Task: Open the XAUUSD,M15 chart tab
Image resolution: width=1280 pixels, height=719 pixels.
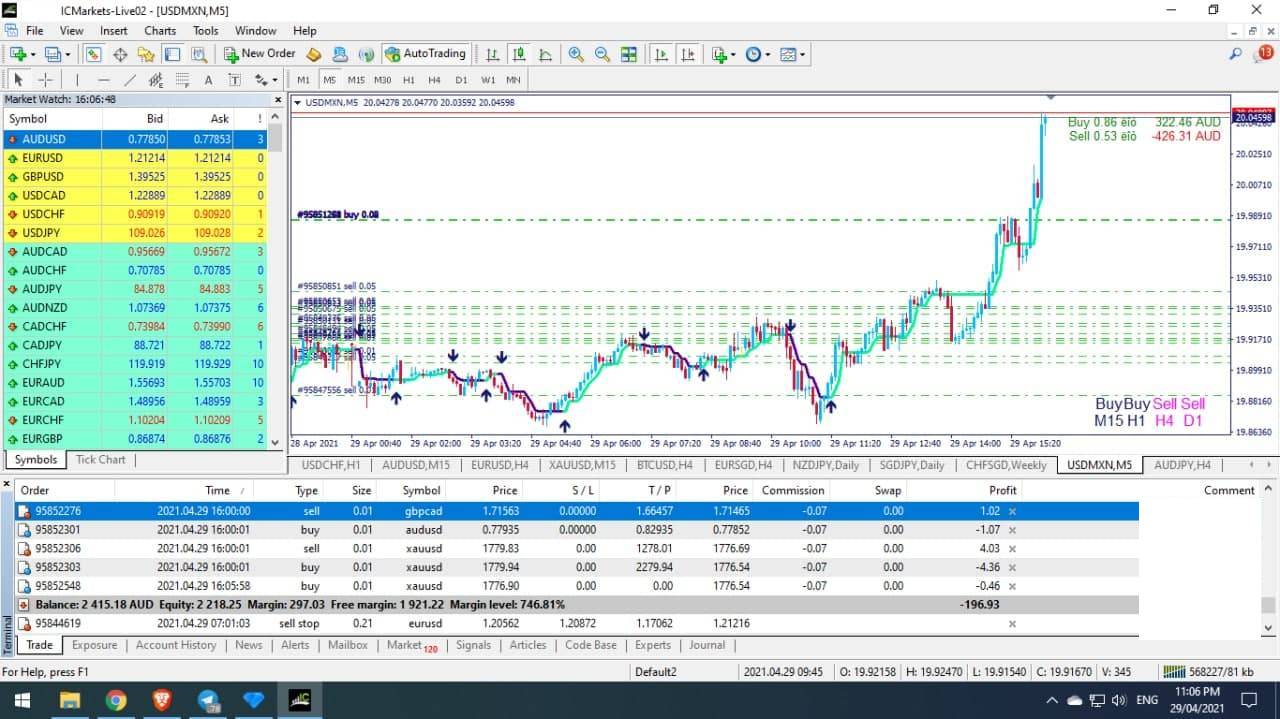Action: click(582, 465)
